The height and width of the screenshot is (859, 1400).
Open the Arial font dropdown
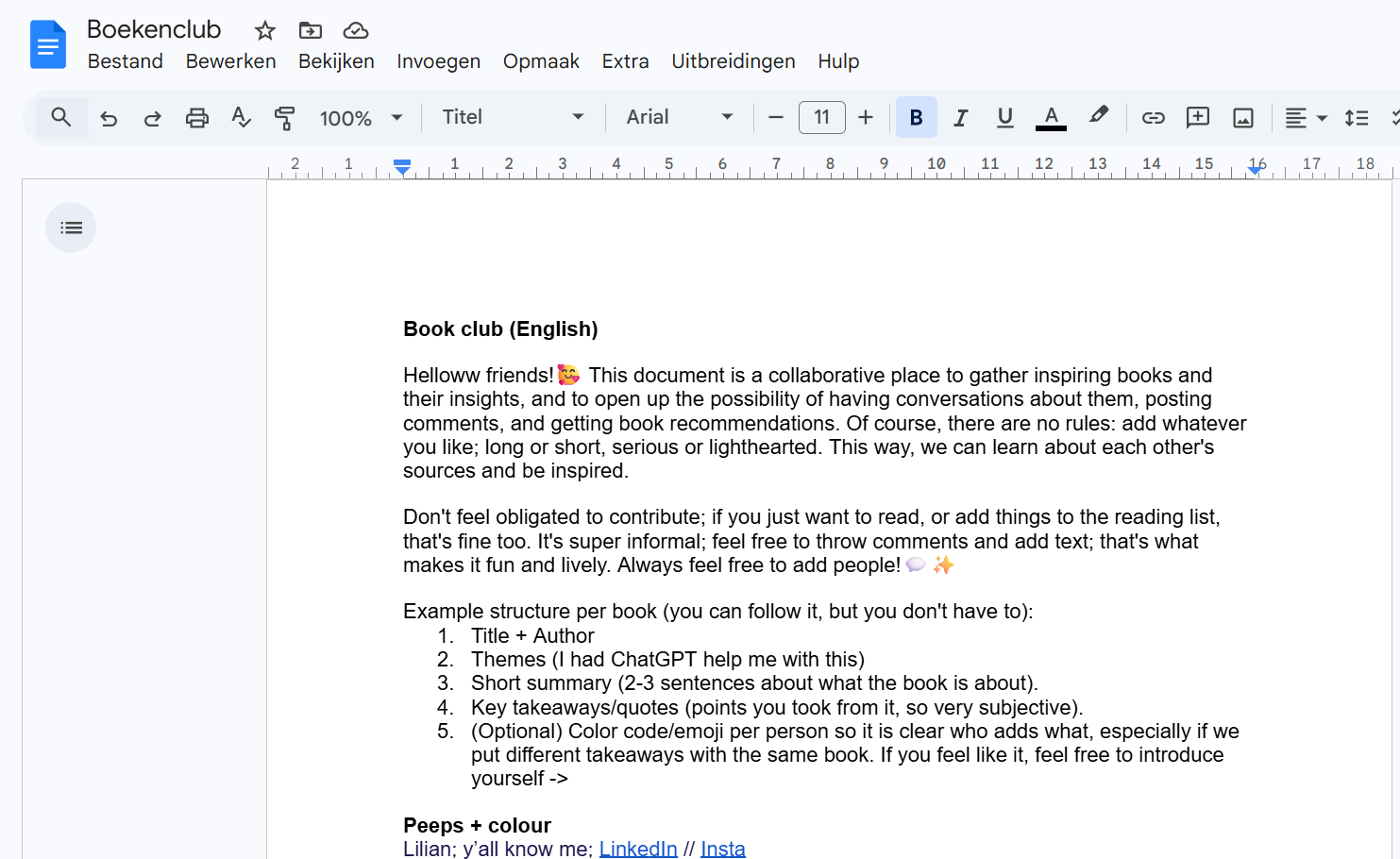click(x=679, y=117)
